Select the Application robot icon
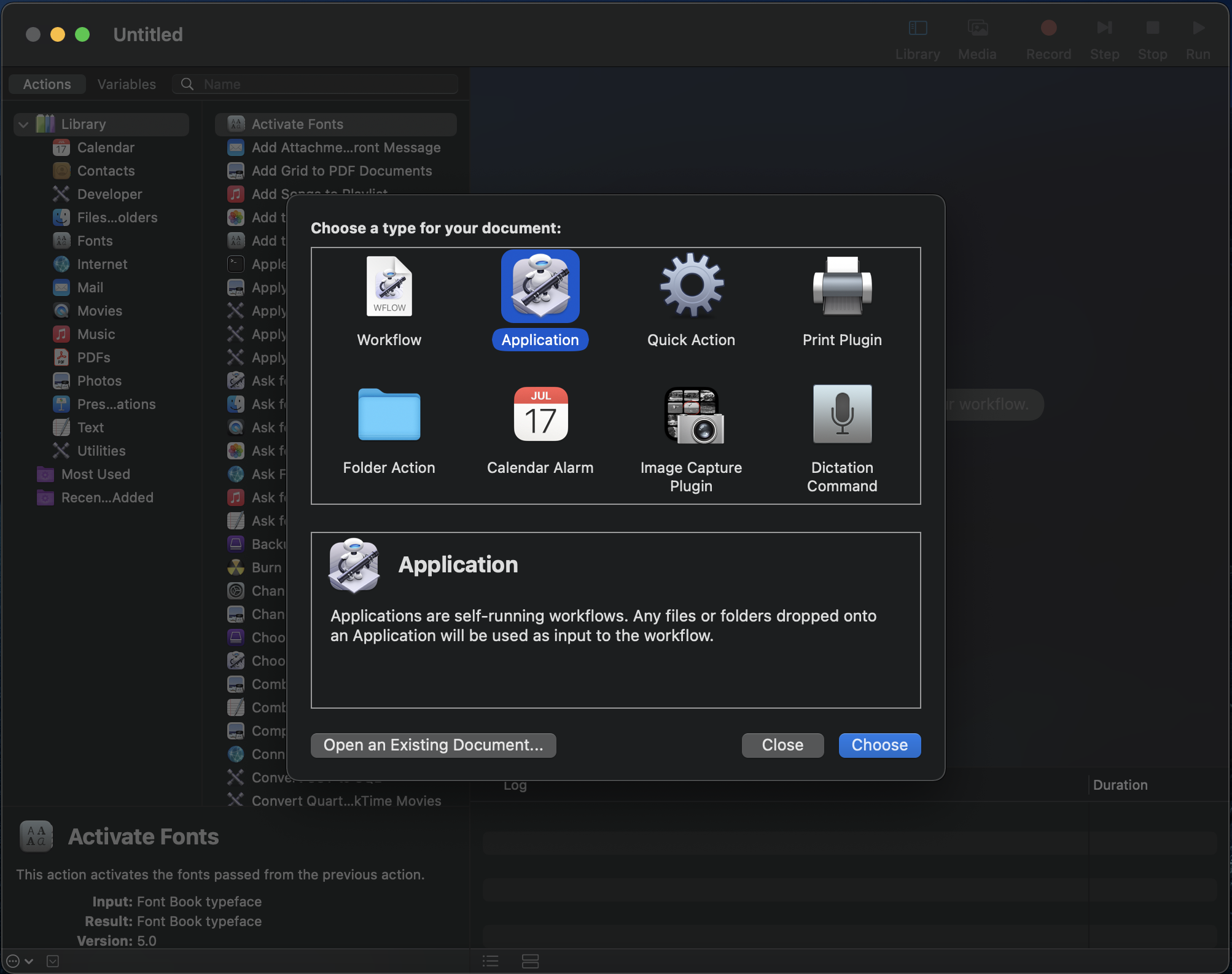This screenshot has height=974, width=1232. [540, 286]
